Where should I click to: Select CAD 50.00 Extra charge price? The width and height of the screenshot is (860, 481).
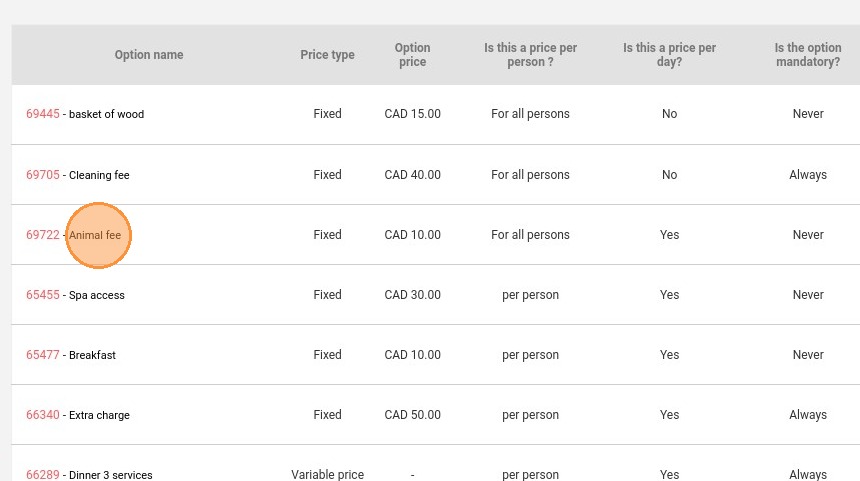tap(412, 415)
